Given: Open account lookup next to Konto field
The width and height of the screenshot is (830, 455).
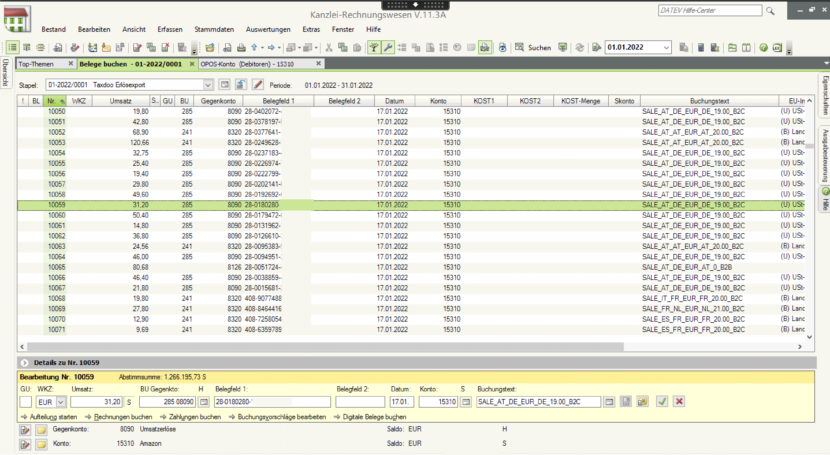Looking at the screenshot, I should [466, 402].
